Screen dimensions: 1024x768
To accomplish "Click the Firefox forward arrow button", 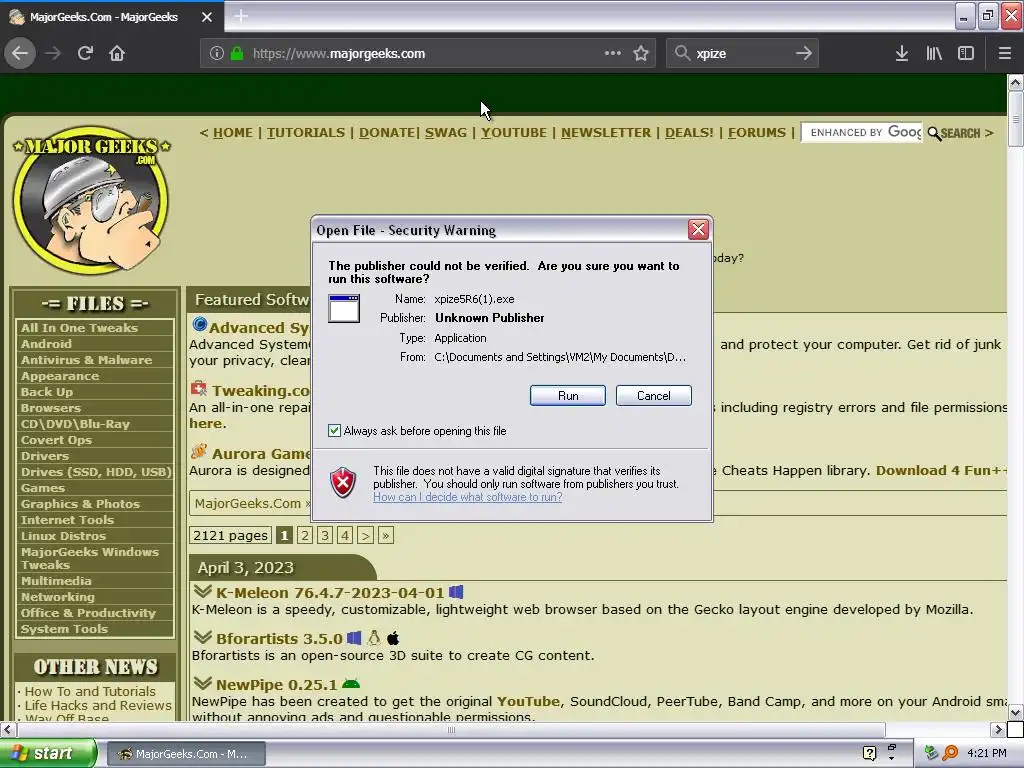I will 53,54.
